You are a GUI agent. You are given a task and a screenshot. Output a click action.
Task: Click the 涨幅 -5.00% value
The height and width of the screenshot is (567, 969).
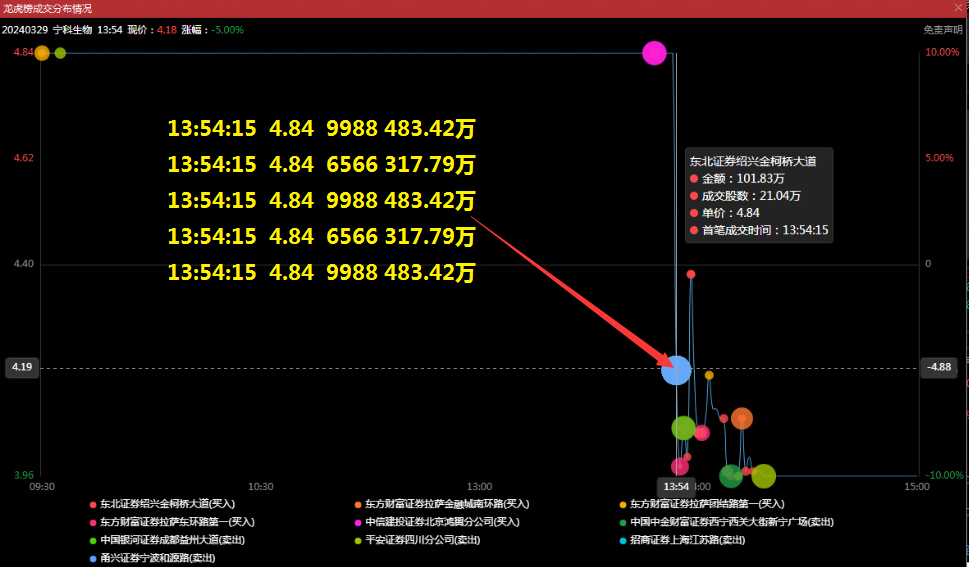point(227,30)
